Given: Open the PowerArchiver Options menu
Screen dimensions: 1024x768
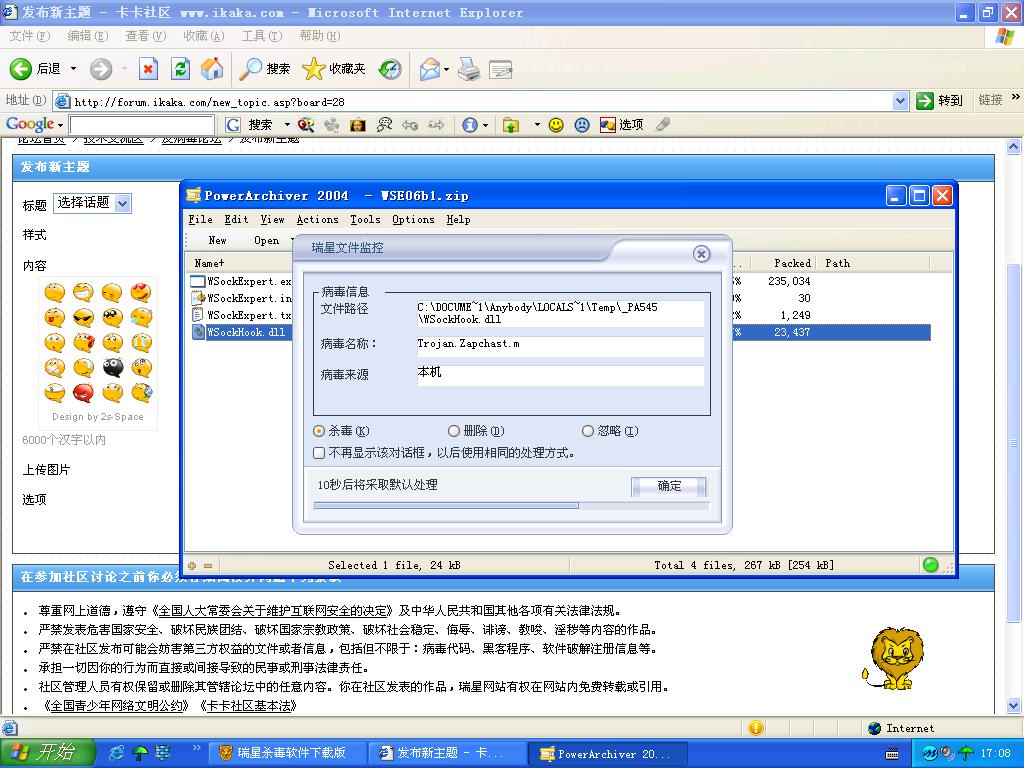Looking at the screenshot, I should [x=413, y=219].
